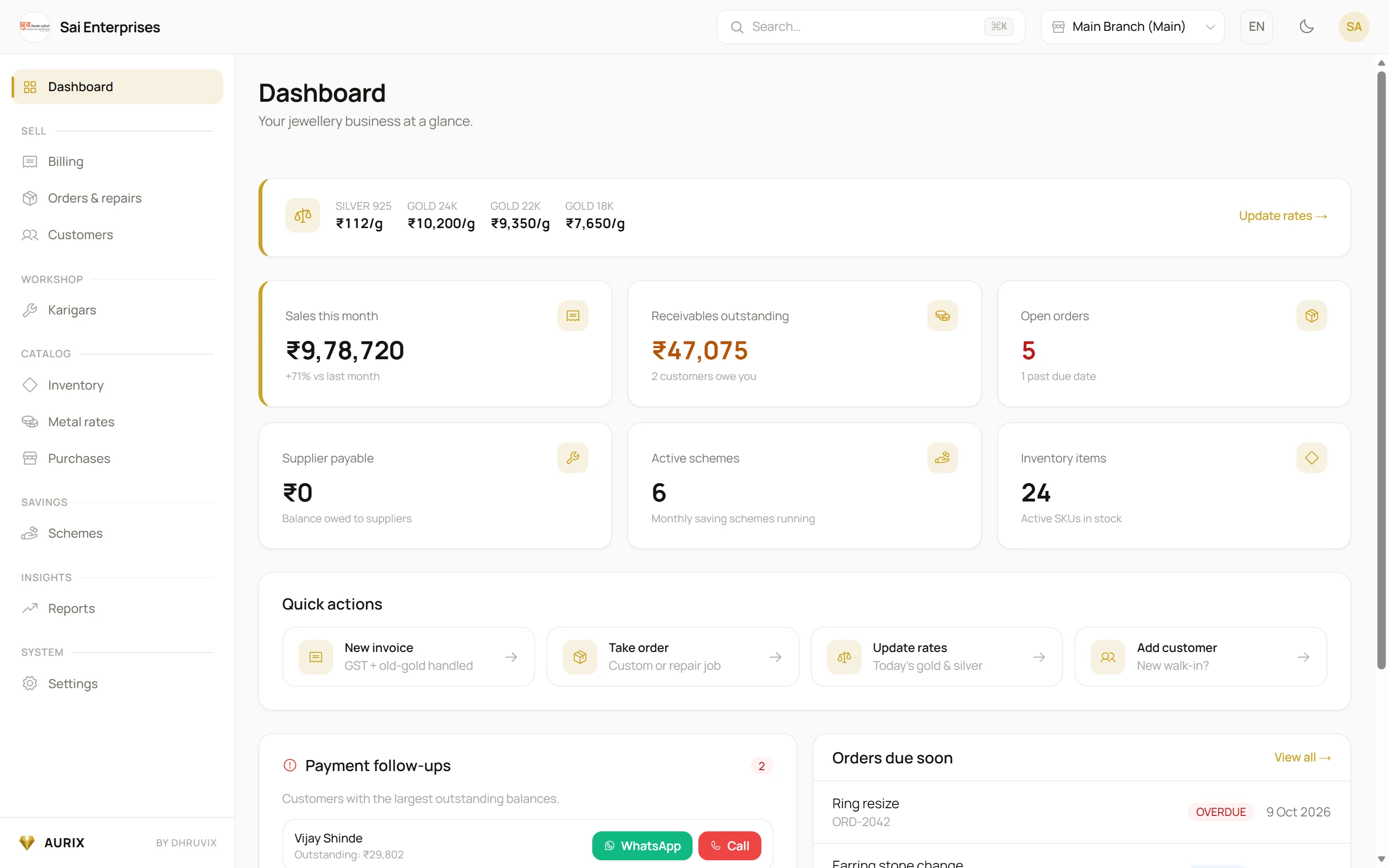Go to Orders & repairs
This screenshot has height=868, width=1389.
pyautogui.click(x=118, y=198)
